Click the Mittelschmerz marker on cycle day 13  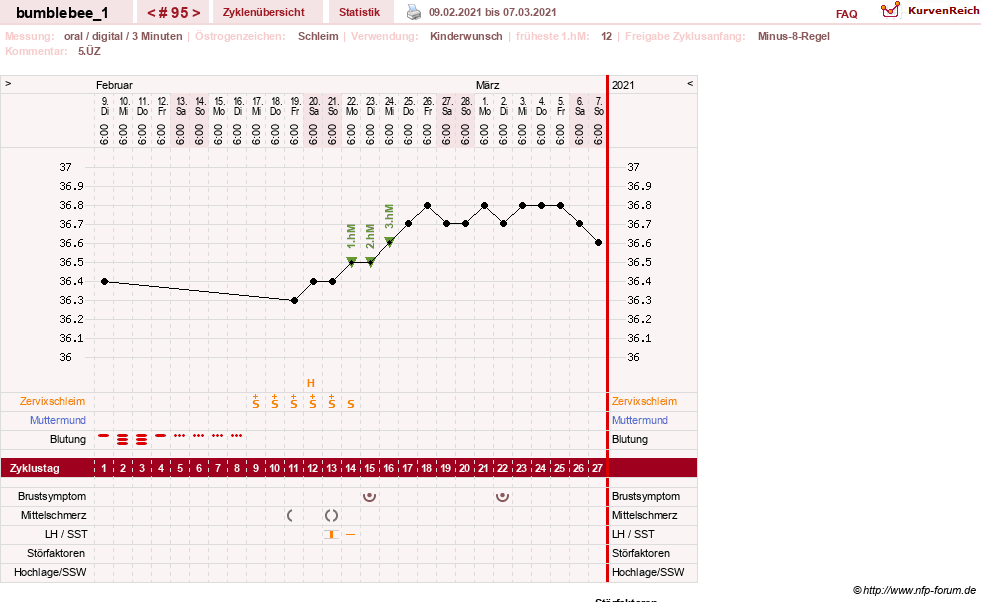(332, 516)
